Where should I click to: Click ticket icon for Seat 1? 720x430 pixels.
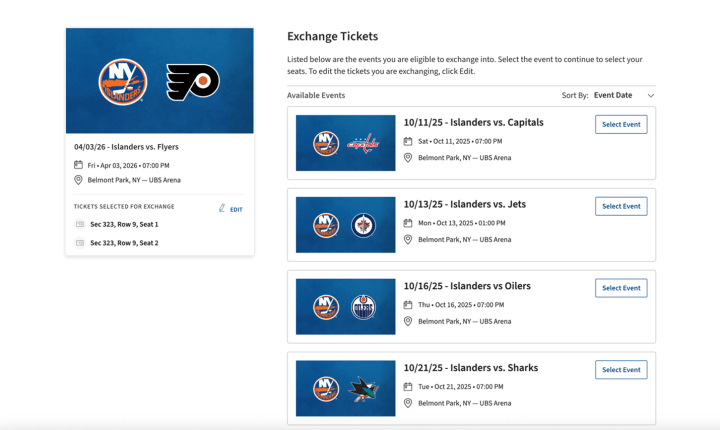click(x=79, y=224)
